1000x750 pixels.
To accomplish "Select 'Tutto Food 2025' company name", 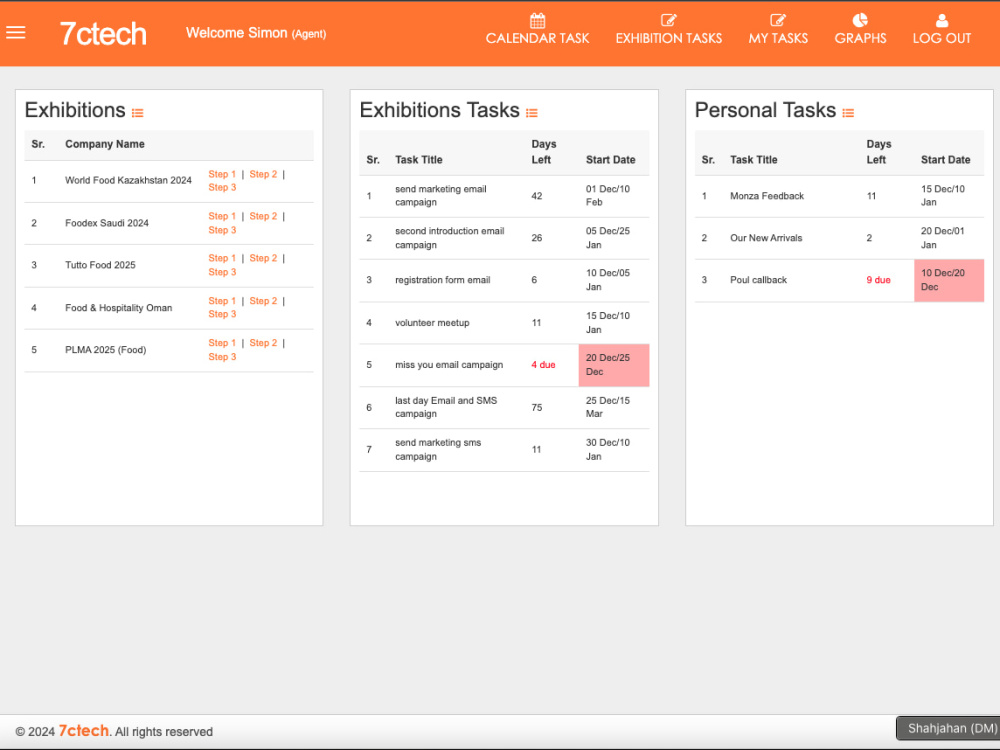I will coord(100,265).
